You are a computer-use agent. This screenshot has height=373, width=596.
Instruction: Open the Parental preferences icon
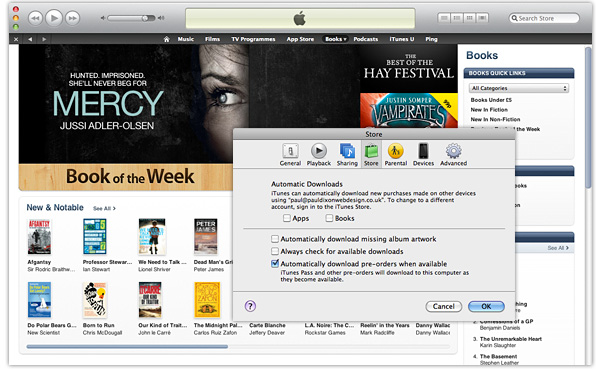pyautogui.click(x=395, y=151)
